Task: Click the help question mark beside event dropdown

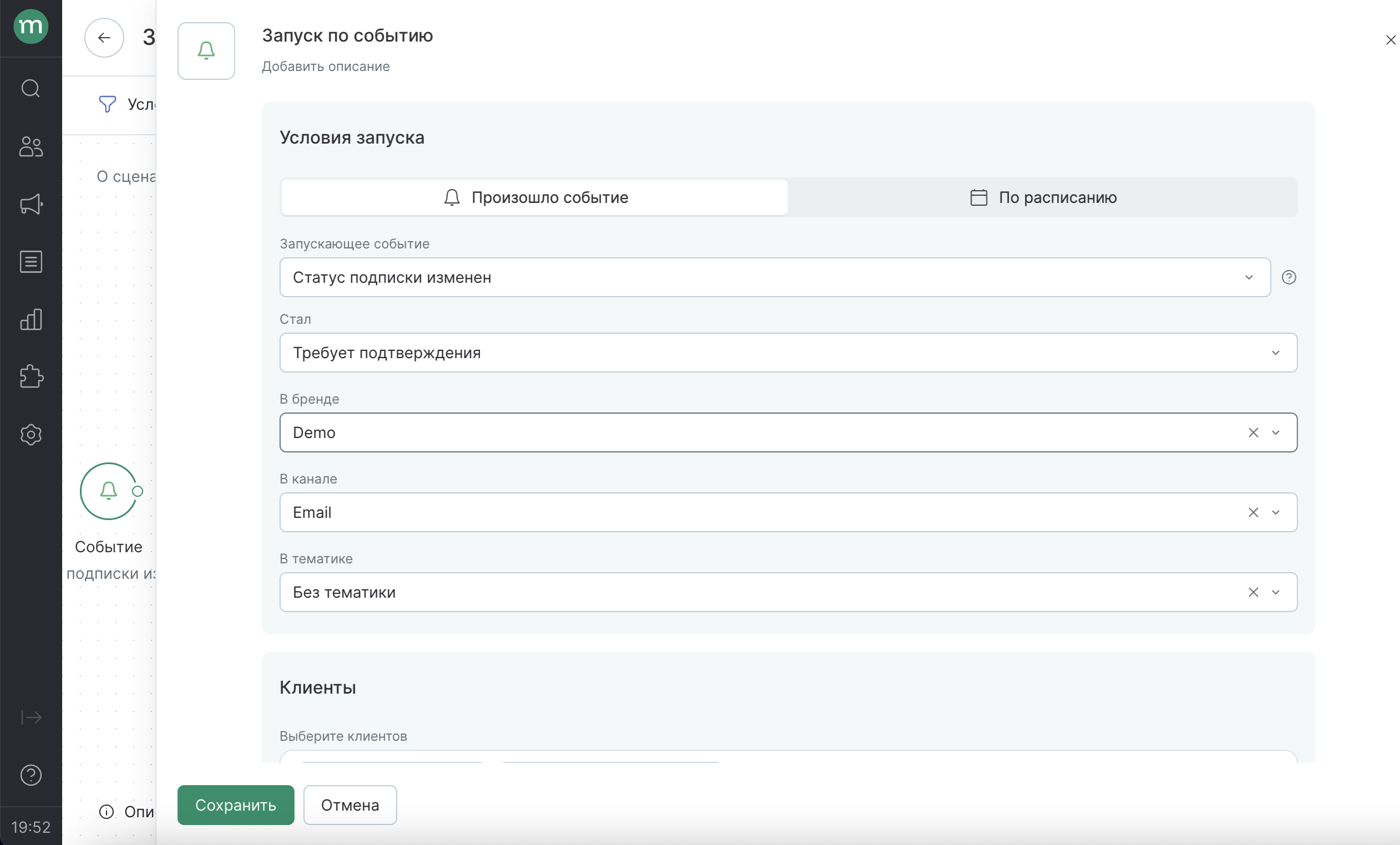Action: 1289,277
